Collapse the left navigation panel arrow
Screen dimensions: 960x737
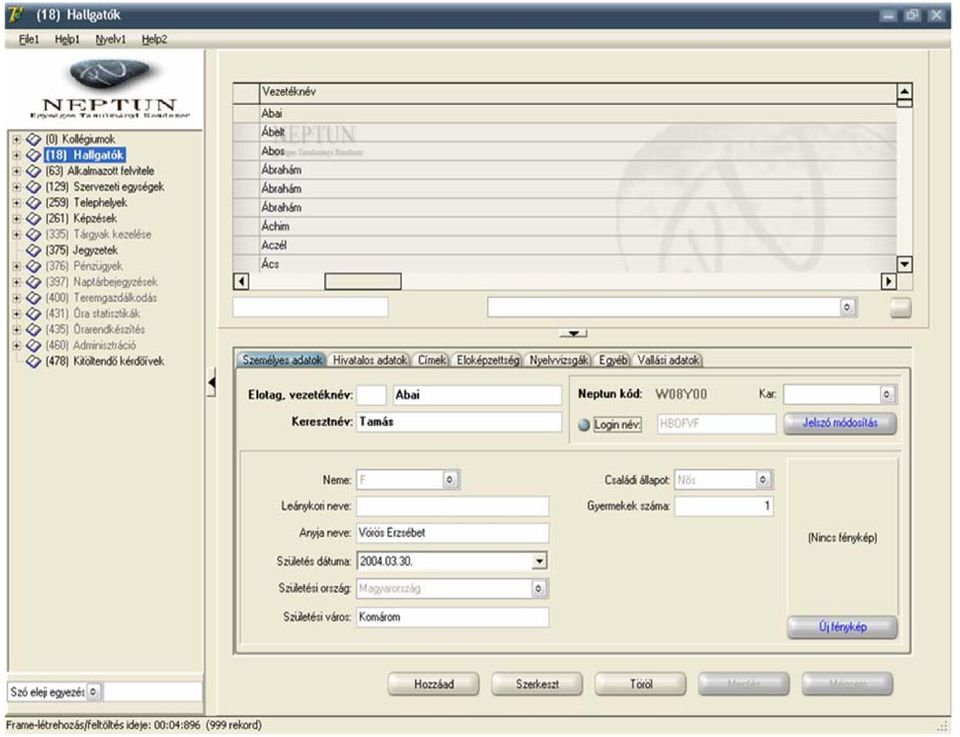(211, 383)
